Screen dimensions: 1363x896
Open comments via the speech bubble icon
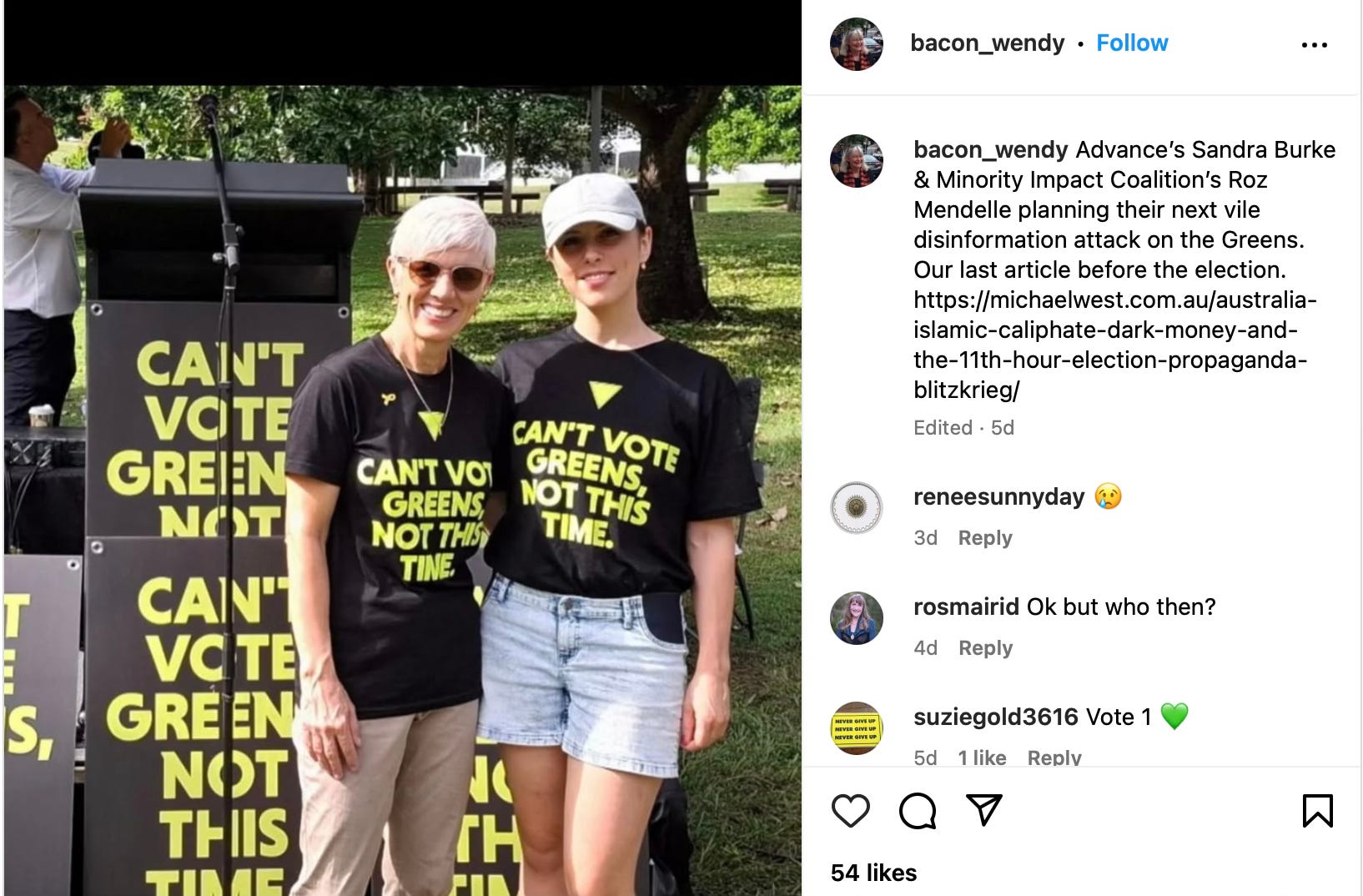pos(918,811)
